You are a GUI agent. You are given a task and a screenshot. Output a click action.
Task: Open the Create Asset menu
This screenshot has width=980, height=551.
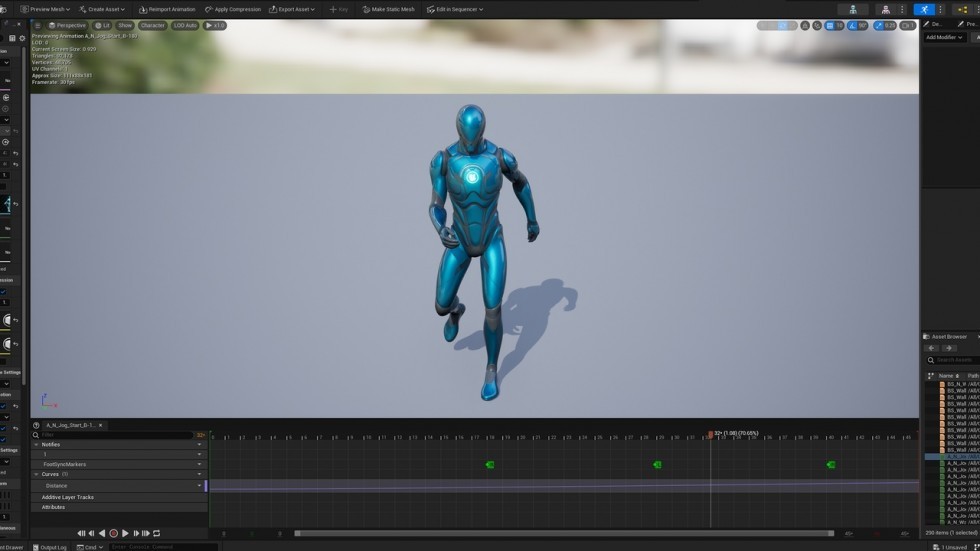click(x=101, y=9)
